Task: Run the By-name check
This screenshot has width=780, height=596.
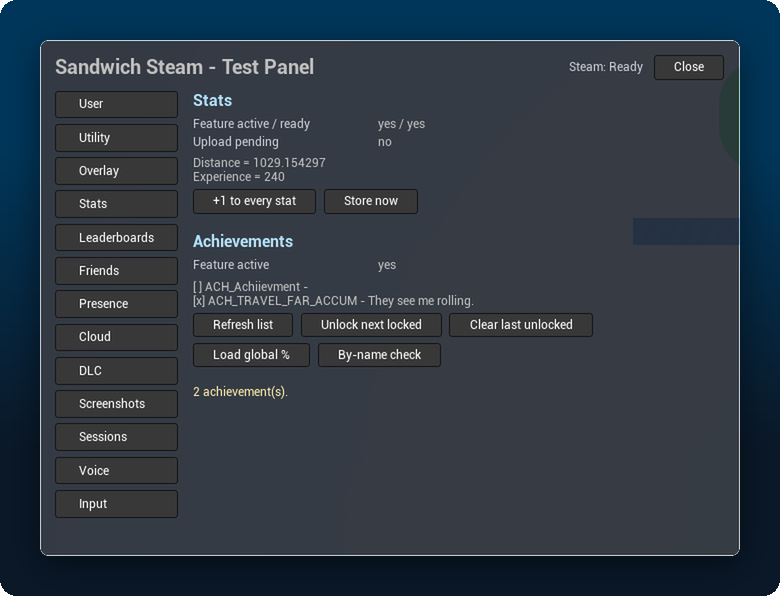Action: [379, 355]
